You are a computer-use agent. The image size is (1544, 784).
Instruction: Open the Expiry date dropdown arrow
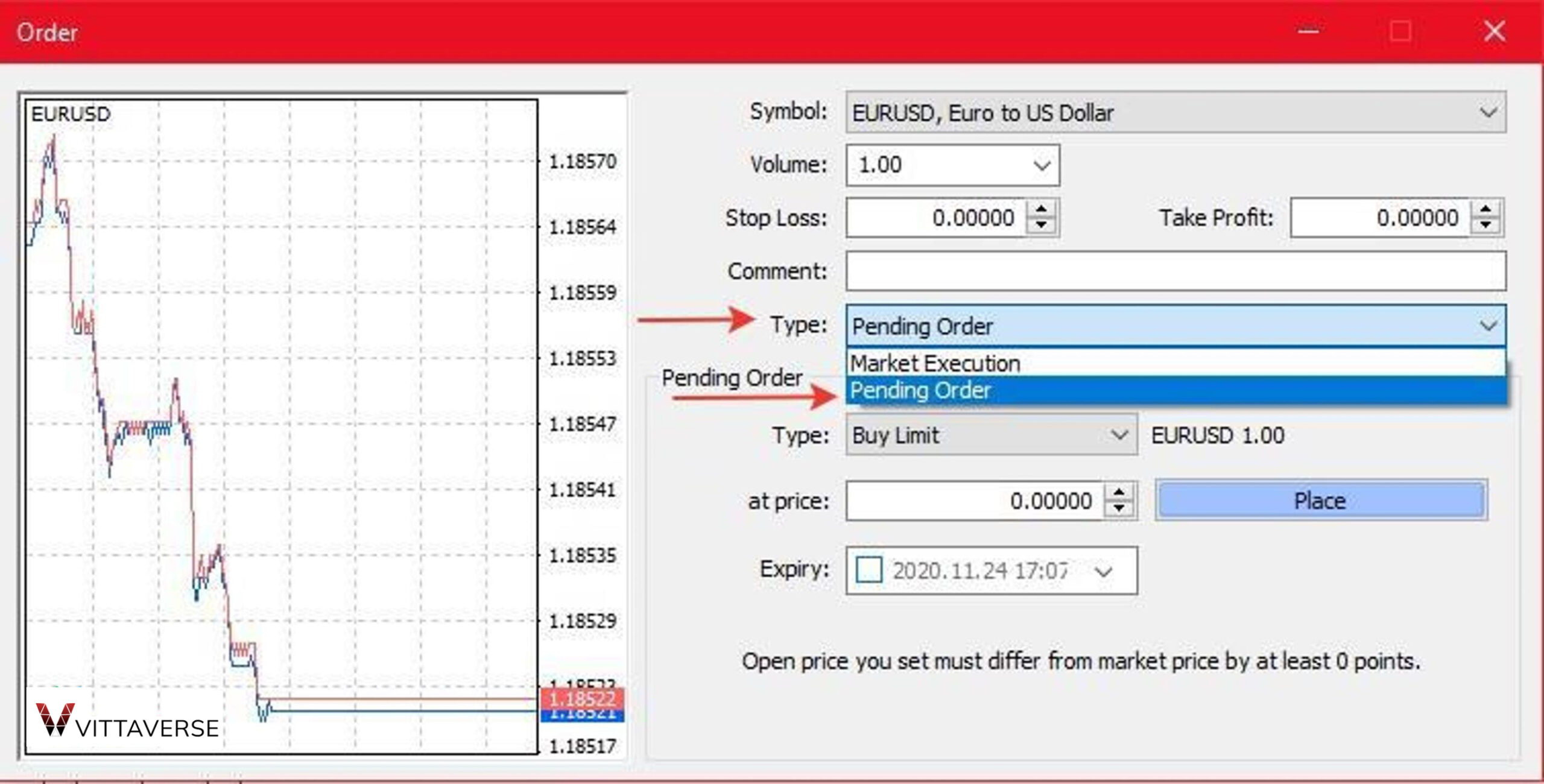pyautogui.click(x=1103, y=571)
